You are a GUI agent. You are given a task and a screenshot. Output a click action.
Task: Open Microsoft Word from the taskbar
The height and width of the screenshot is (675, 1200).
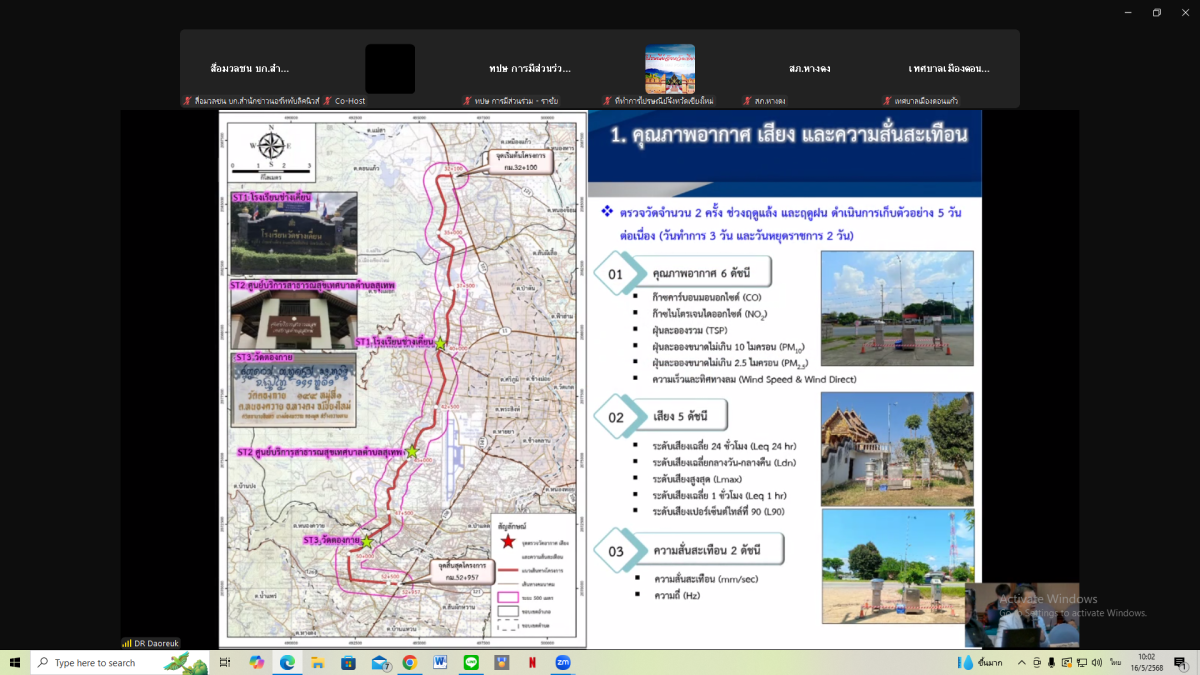[x=440, y=662]
